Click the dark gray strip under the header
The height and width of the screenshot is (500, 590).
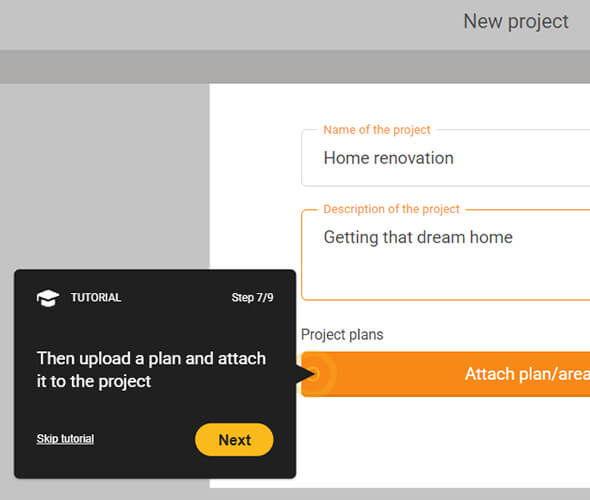point(295,67)
